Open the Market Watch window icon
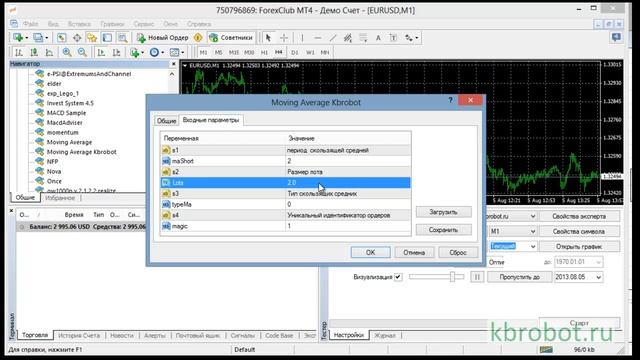 61,38
